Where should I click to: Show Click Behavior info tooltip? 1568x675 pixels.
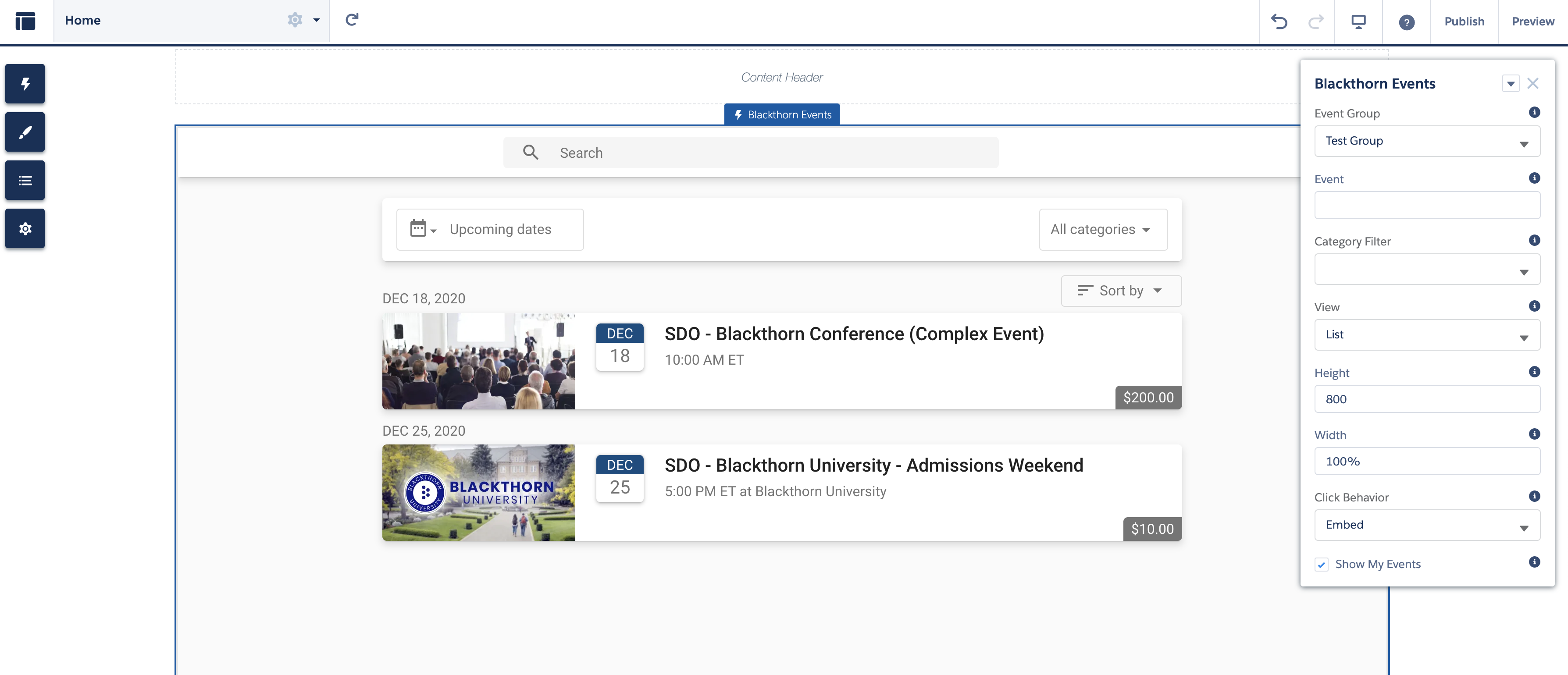pyautogui.click(x=1534, y=496)
